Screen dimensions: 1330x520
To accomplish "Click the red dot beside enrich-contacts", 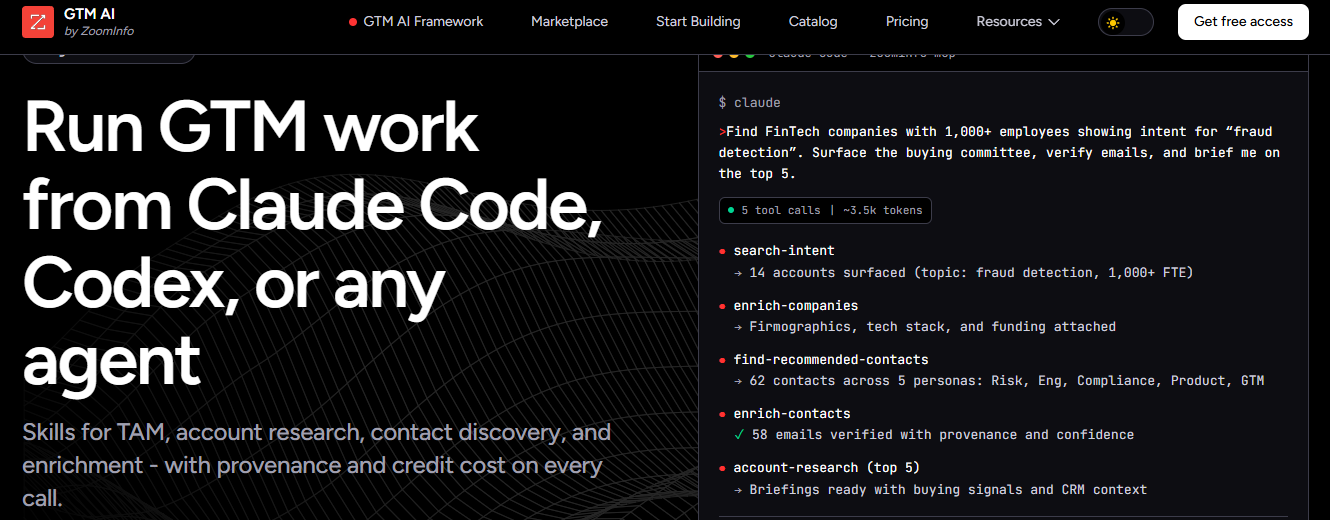I will 722,413.
